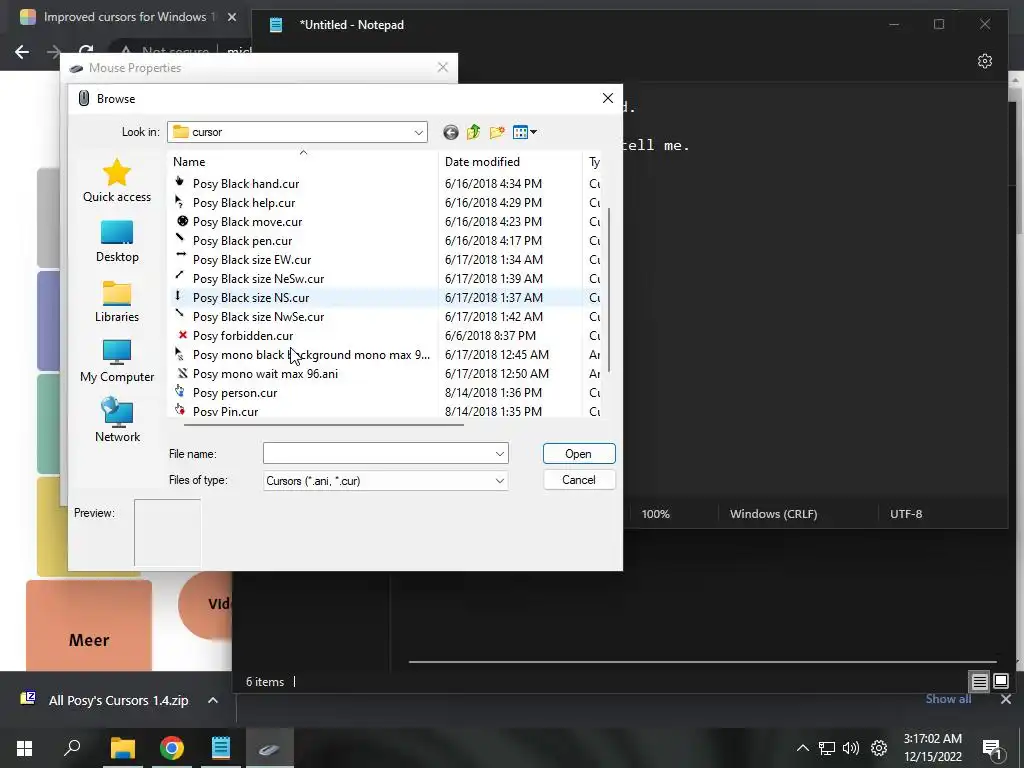Select Posy Black size NeSw.cur file
1024x768 pixels.
coord(258,279)
